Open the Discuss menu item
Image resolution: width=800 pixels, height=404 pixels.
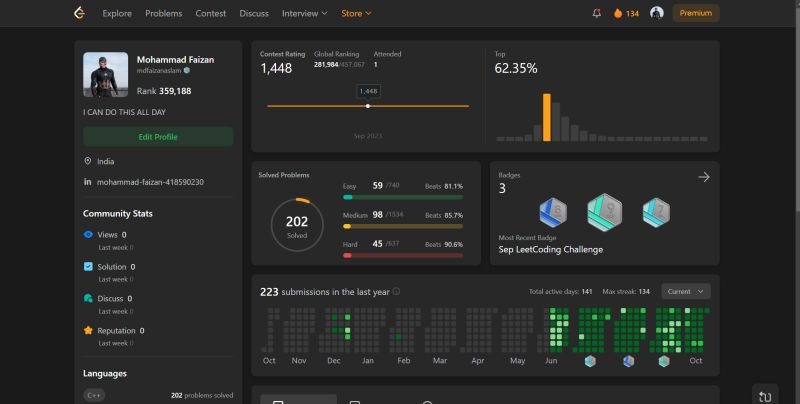(x=254, y=13)
